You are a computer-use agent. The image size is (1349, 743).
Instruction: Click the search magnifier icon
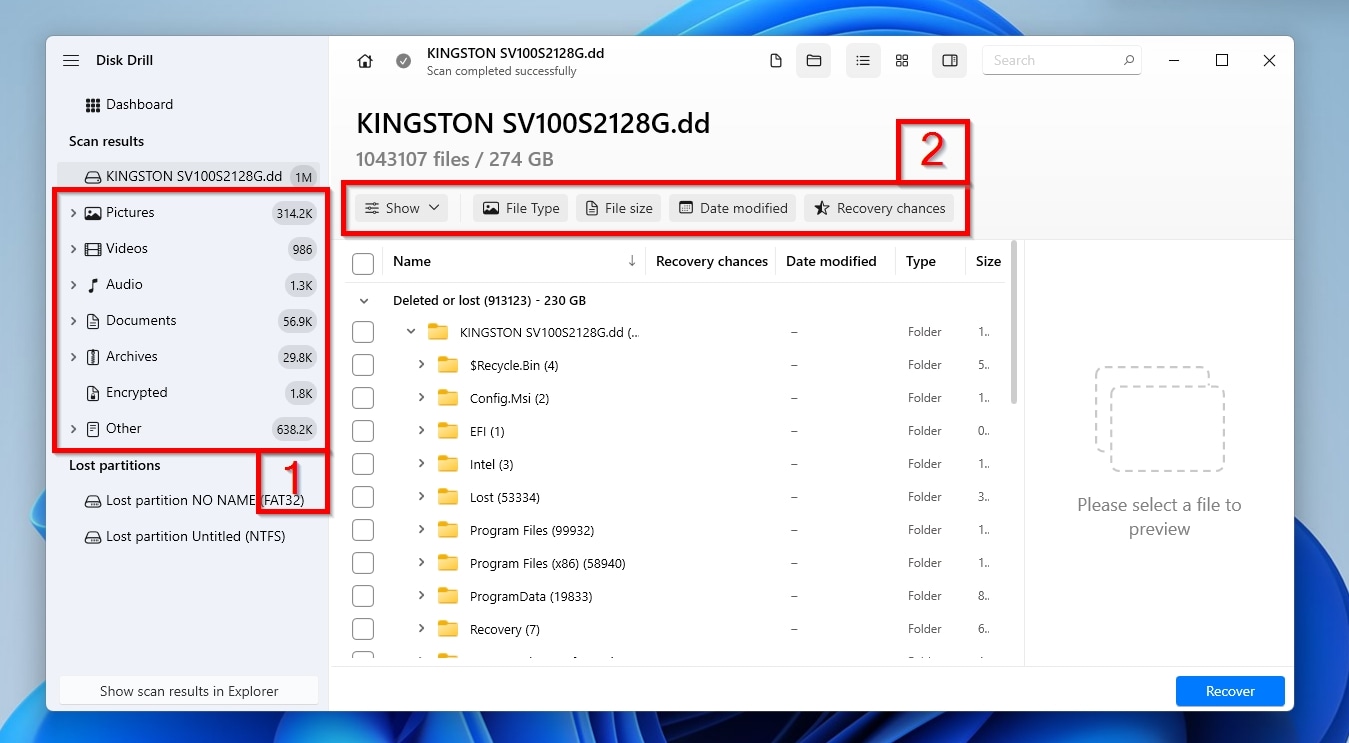pyautogui.click(x=1128, y=61)
